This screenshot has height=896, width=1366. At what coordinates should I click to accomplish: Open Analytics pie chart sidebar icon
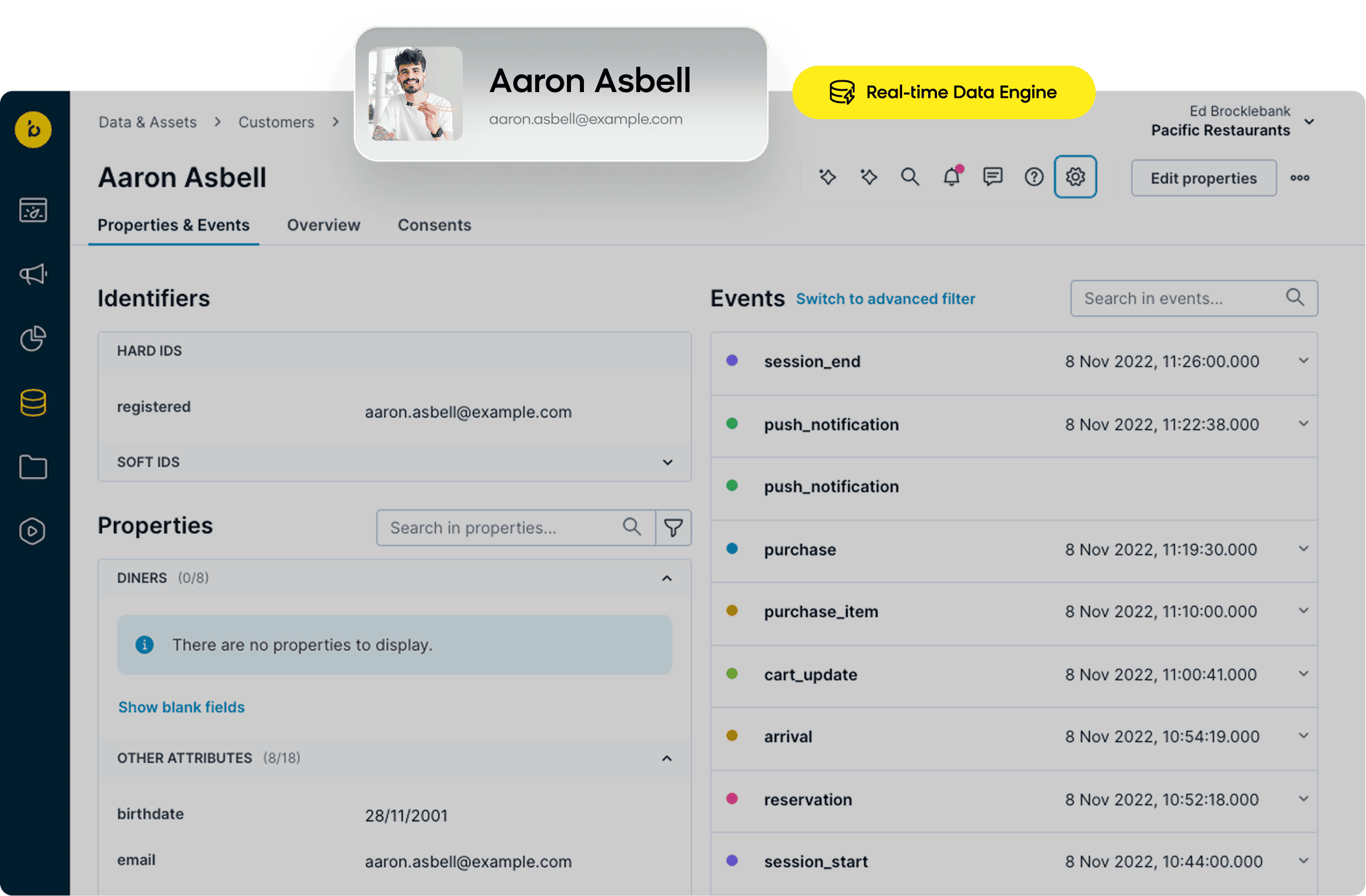33,338
